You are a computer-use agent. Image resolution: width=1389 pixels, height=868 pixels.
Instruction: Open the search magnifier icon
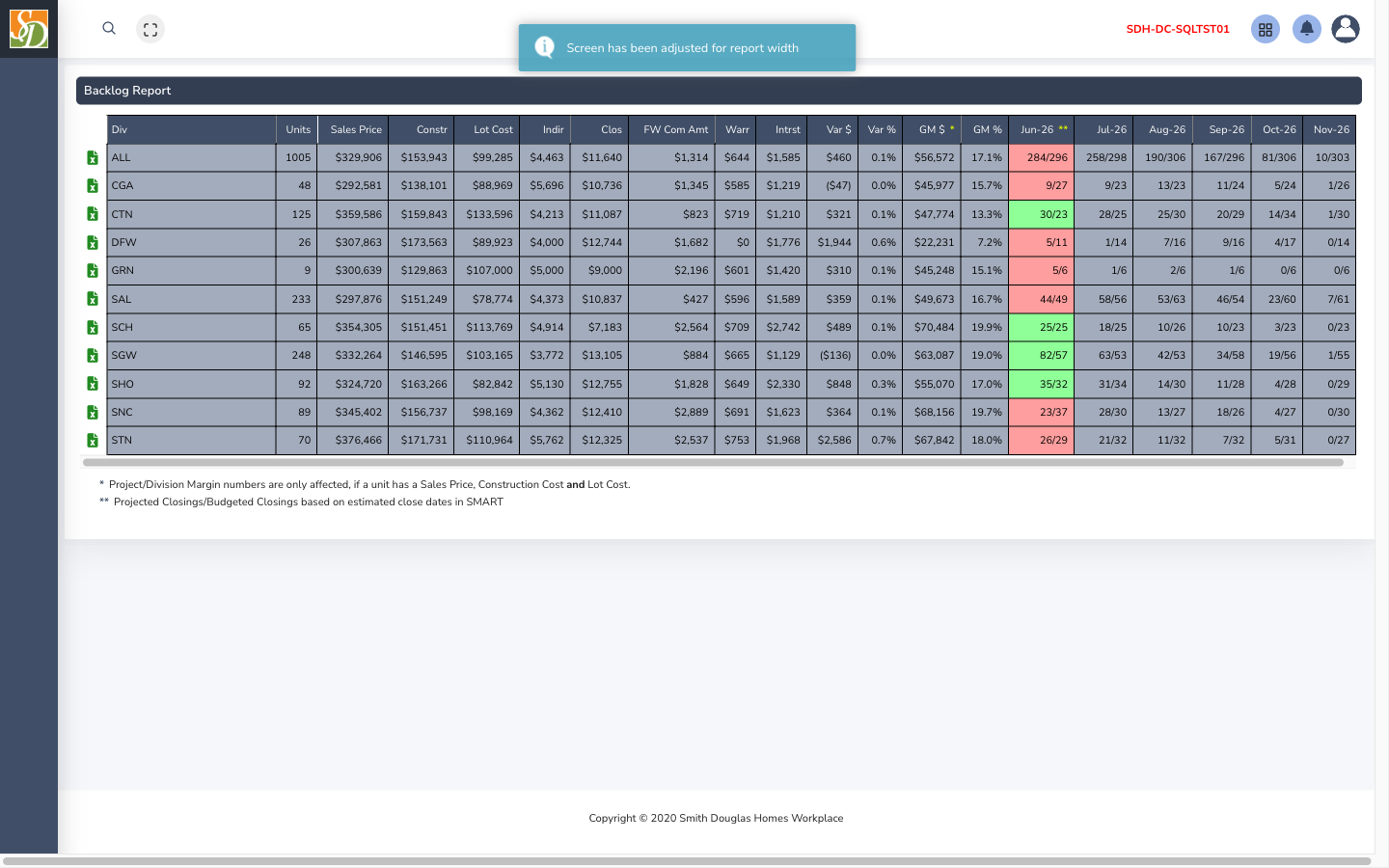pos(109,28)
